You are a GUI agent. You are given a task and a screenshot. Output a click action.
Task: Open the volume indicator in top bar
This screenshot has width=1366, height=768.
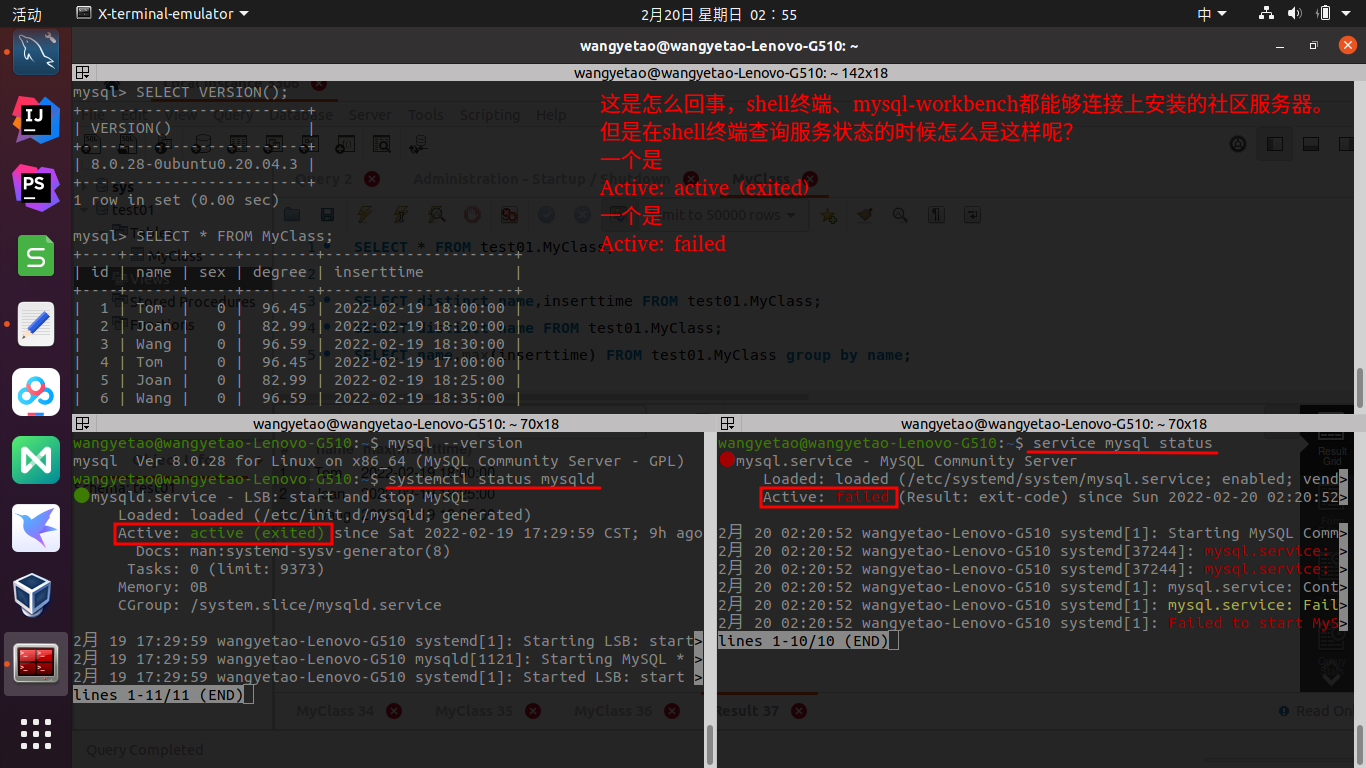pyautogui.click(x=1295, y=14)
